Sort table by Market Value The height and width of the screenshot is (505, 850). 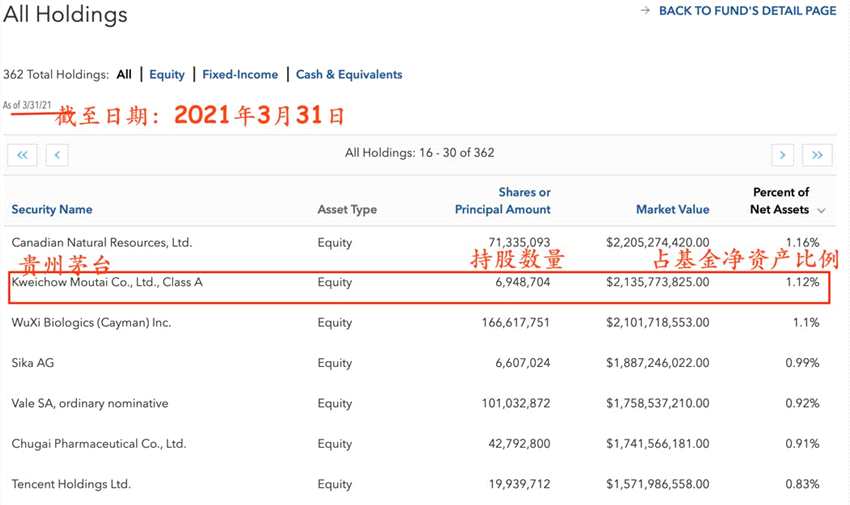click(672, 210)
